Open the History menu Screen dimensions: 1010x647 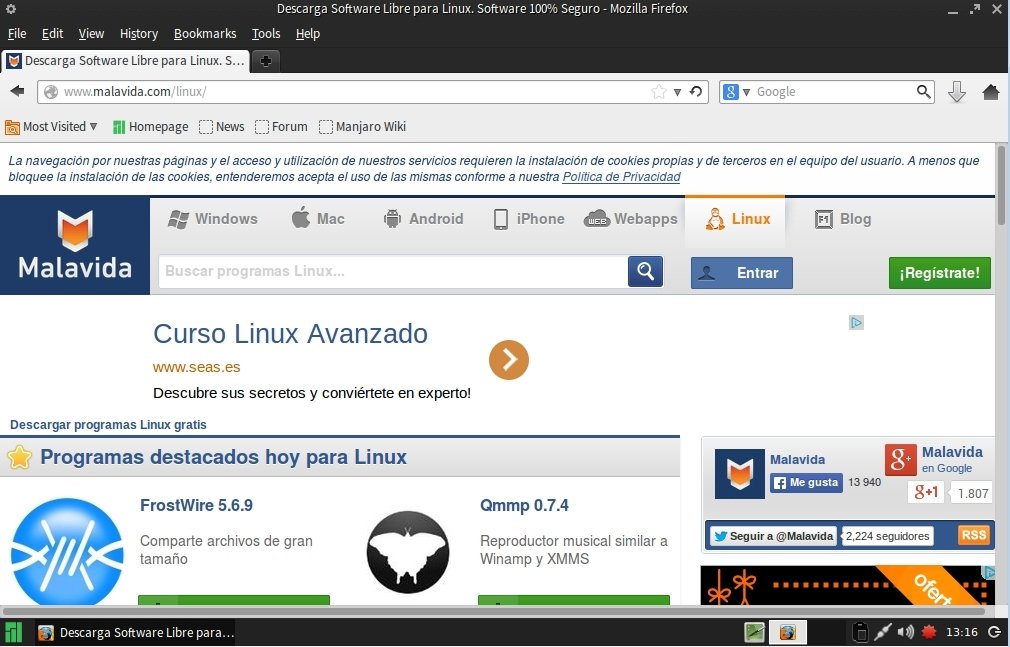(138, 34)
